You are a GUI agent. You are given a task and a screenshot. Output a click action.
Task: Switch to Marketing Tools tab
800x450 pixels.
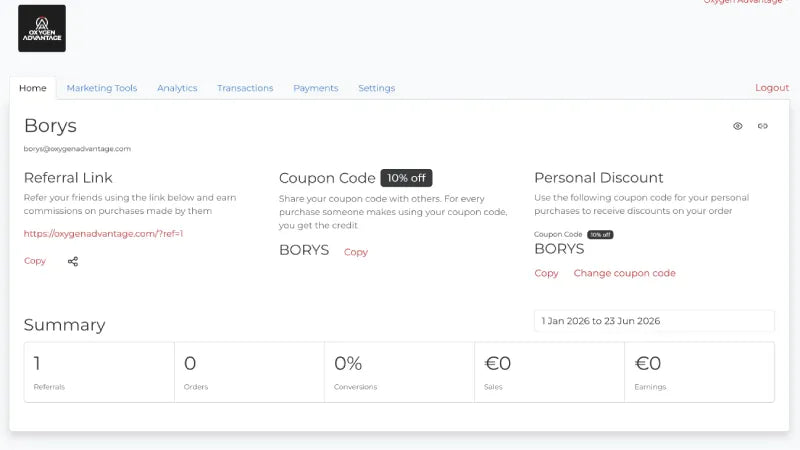click(x=102, y=88)
